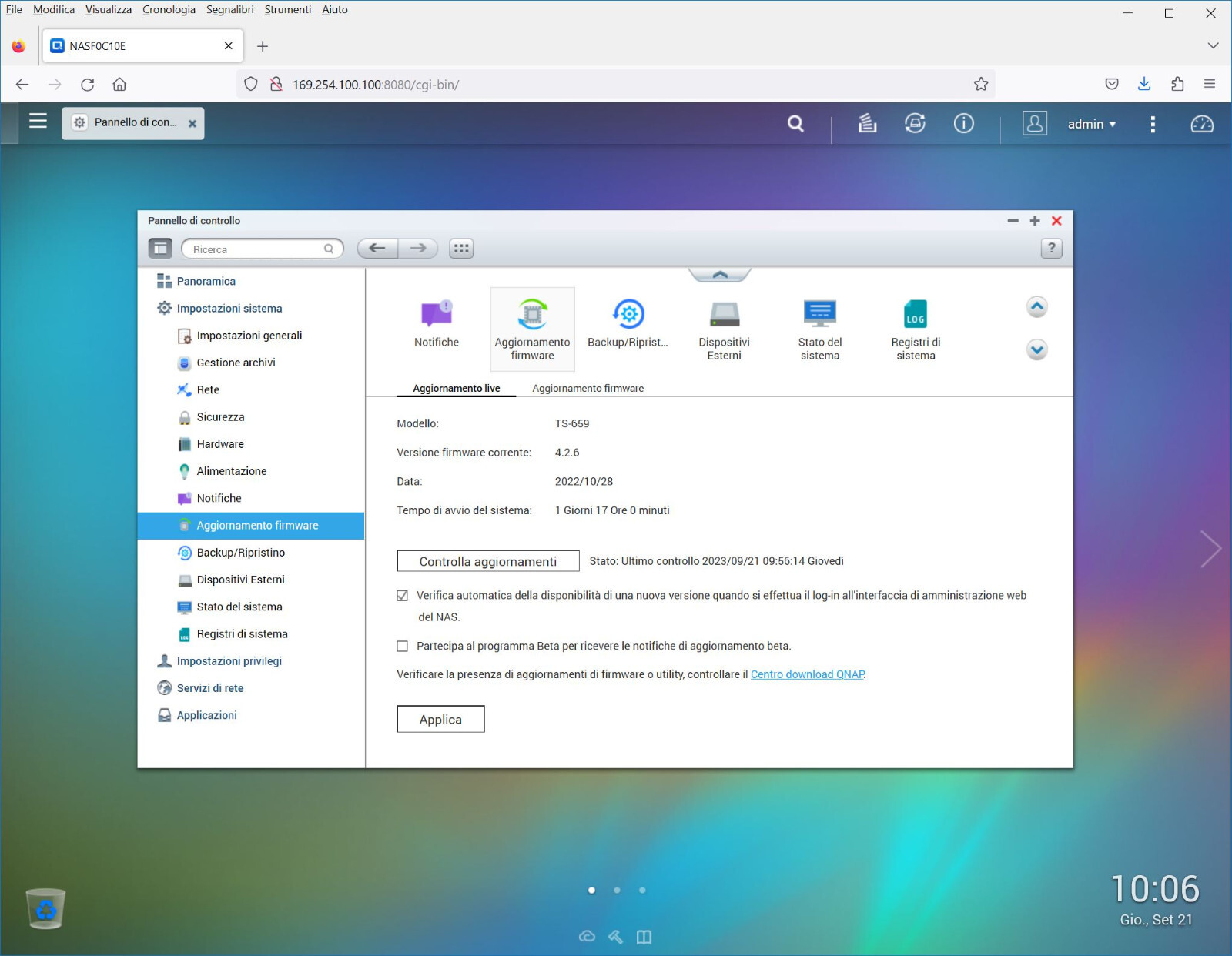
Task: Uncheck automatic new version verification checkbox
Action: click(x=402, y=595)
